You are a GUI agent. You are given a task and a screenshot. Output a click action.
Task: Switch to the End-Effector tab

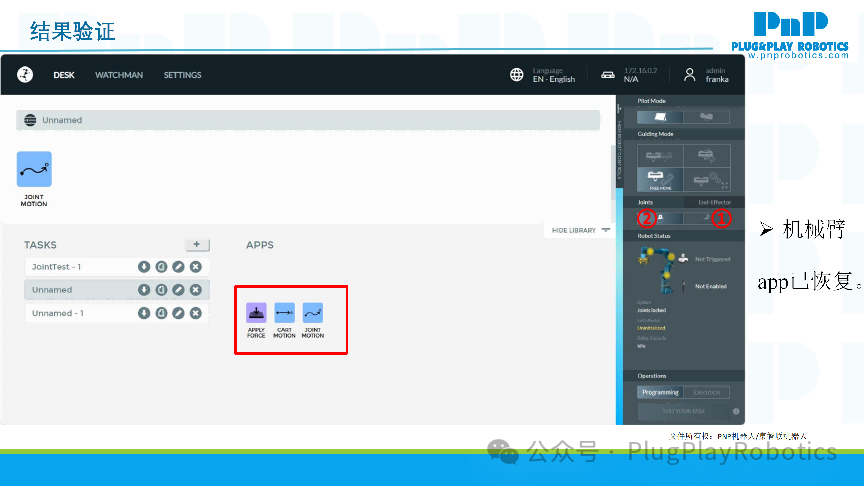click(x=714, y=202)
